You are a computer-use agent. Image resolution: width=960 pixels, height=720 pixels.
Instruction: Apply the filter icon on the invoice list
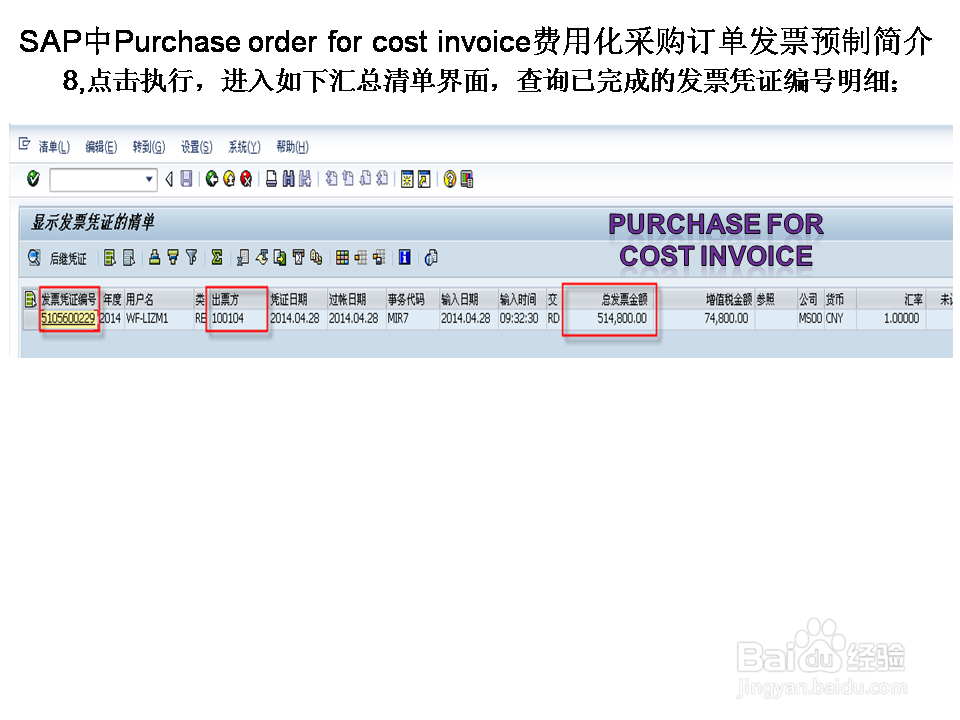192,257
